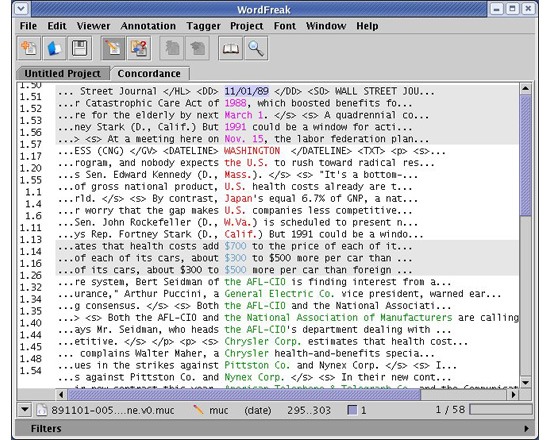Image resolution: width=550 pixels, height=440 pixels.
Task: Expand the Filters panel arrow
Action: (x=526, y=428)
